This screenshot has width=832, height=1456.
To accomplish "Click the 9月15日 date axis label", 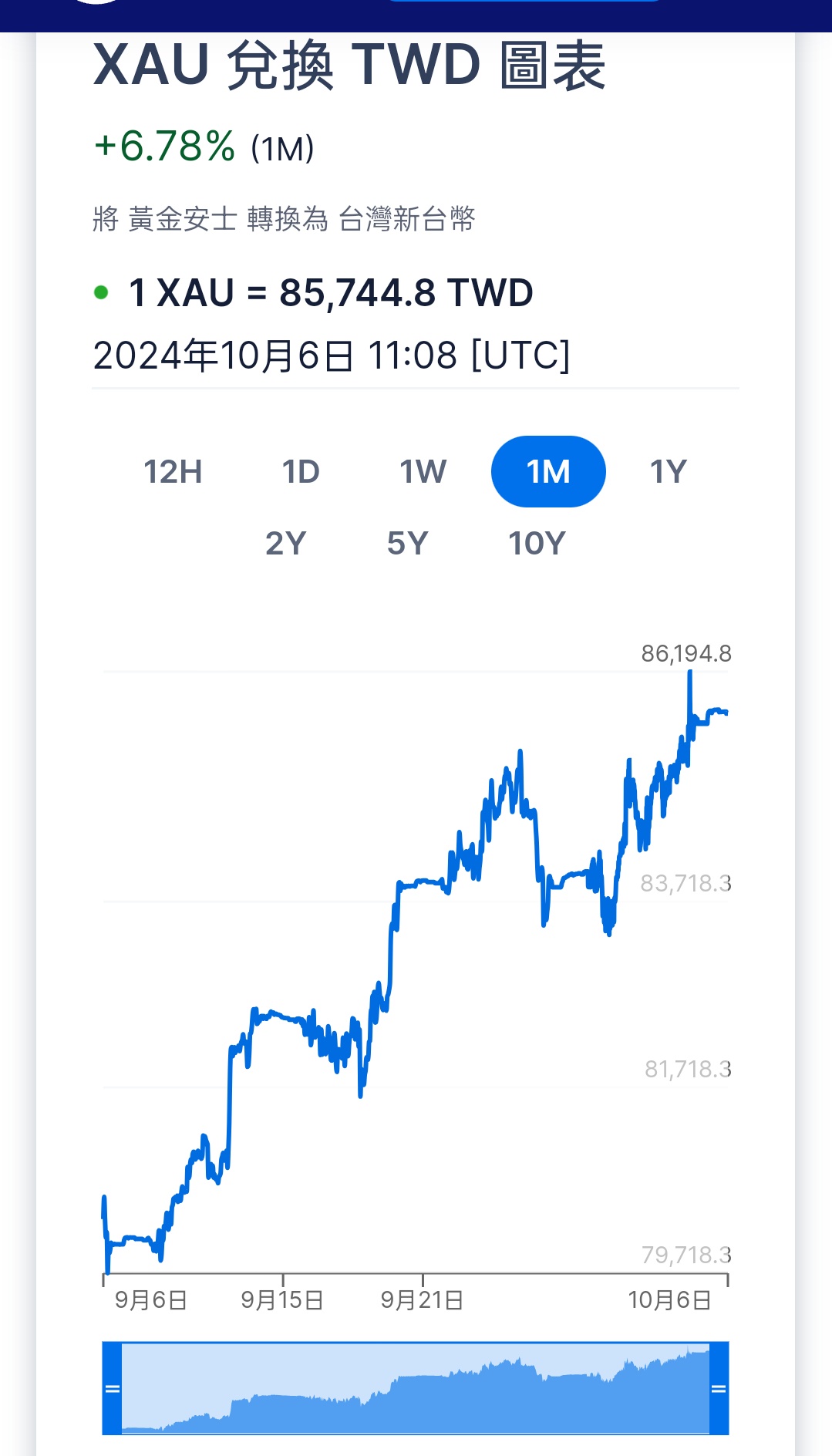I will pyautogui.click(x=282, y=1300).
